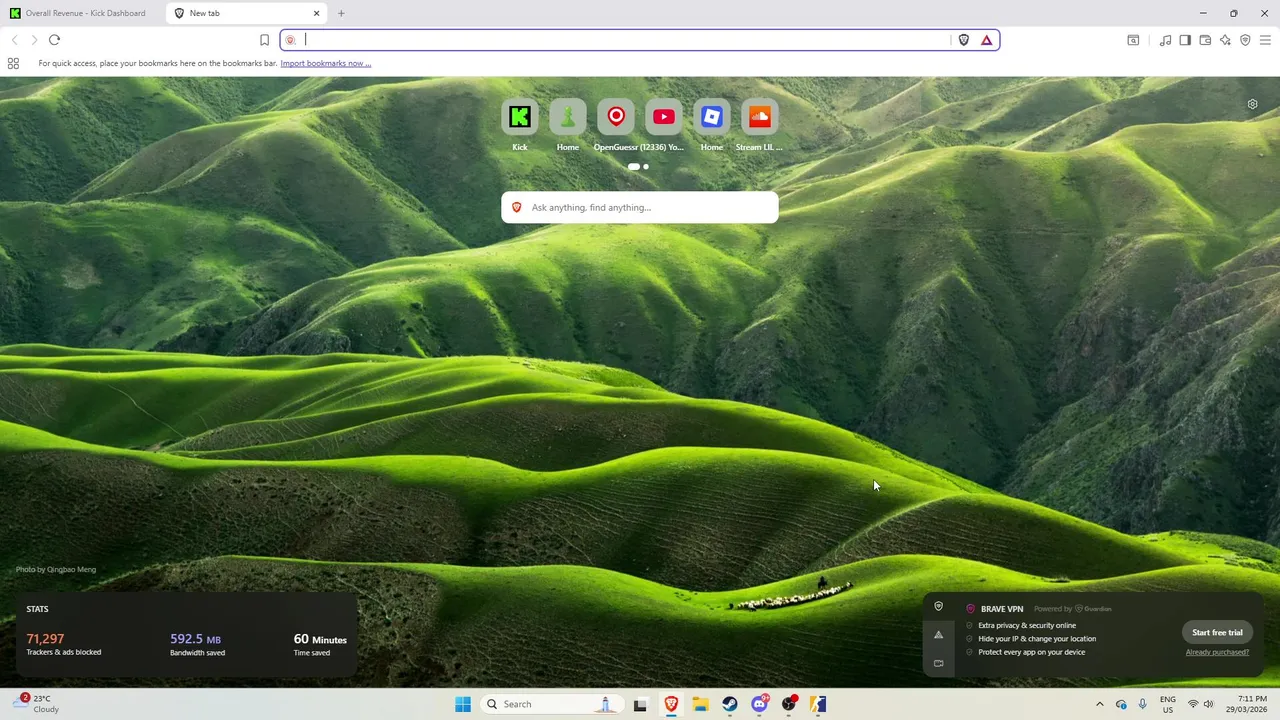Screen dimensions: 1280x720
Task: Click the 71,297 trackers blocked stat
Action: click(x=64, y=644)
